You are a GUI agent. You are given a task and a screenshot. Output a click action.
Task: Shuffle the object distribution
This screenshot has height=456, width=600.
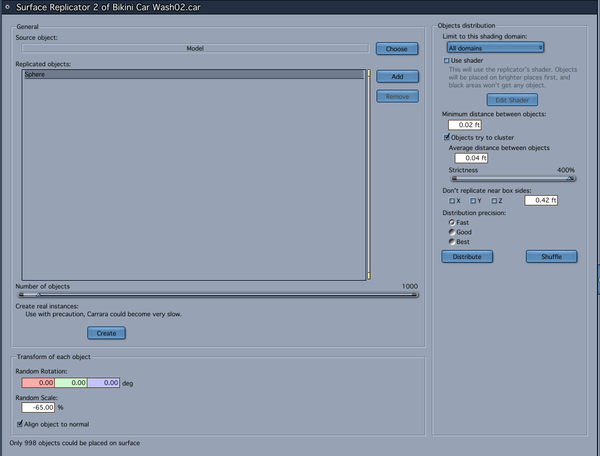coord(551,257)
